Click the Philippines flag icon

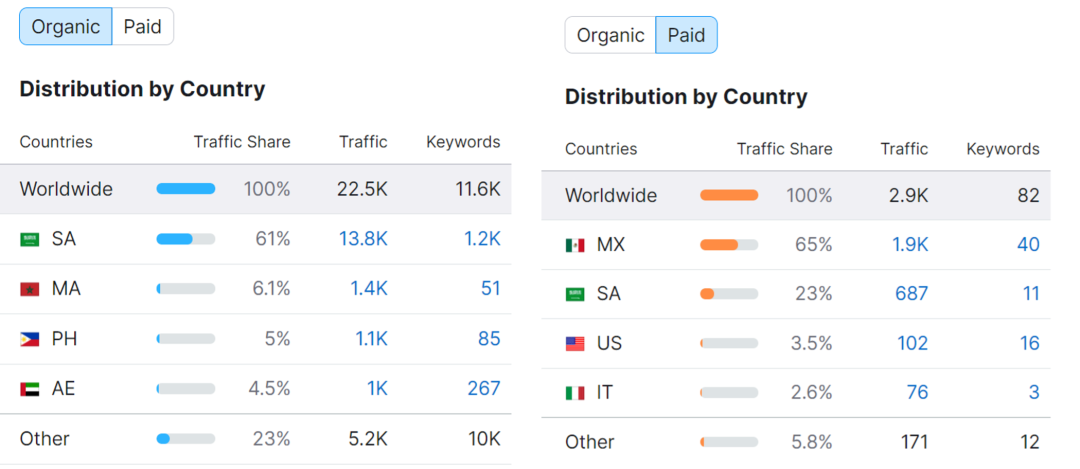point(30,339)
